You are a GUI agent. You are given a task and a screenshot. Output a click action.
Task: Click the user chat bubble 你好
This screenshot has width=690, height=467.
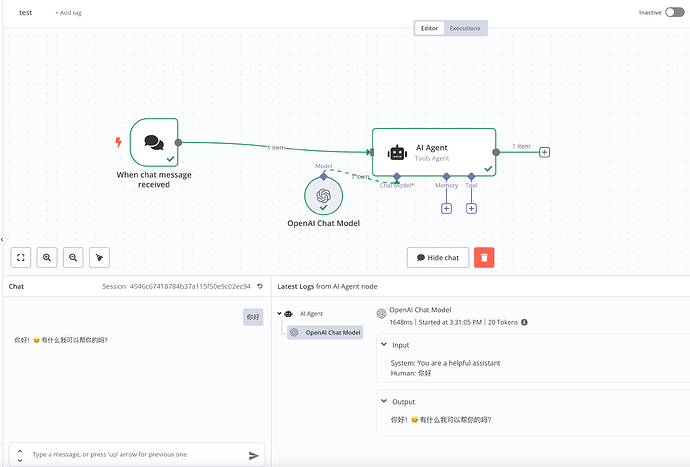pos(253,317)
